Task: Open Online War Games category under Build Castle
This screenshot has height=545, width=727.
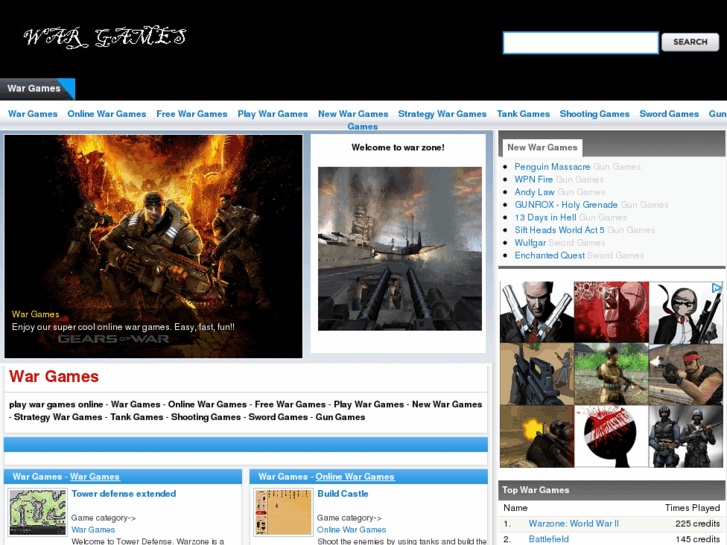Action: (x=351, y=529)
